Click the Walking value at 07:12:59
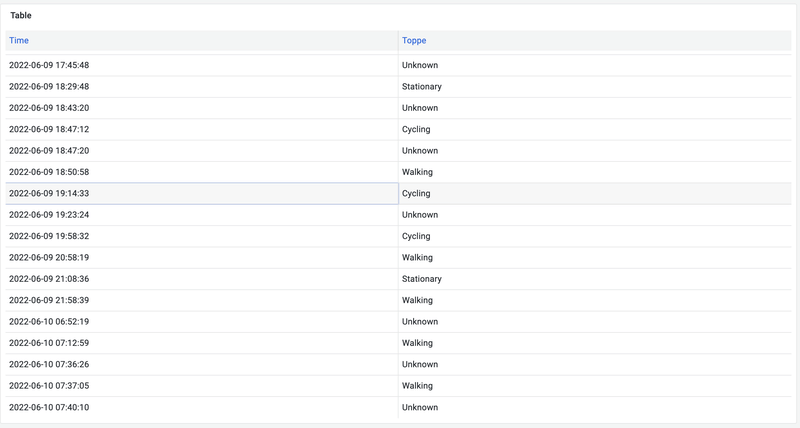Image resolution: width=800 pixels, height=428 pixels. pyautogui.click(x=417, y=343)
